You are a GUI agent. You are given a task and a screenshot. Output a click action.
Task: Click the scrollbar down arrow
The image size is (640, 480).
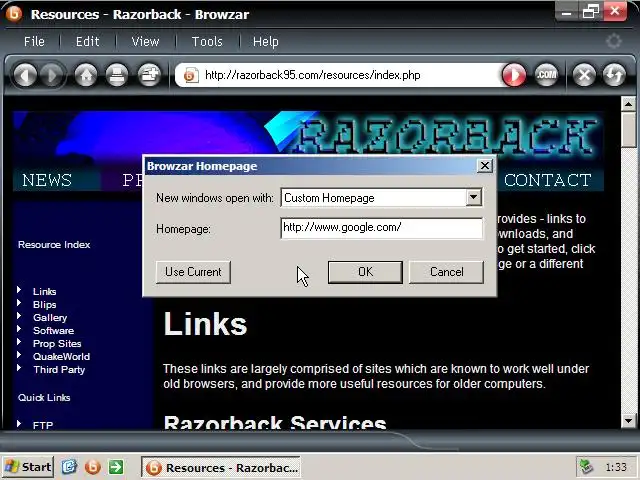click(629, 420)
